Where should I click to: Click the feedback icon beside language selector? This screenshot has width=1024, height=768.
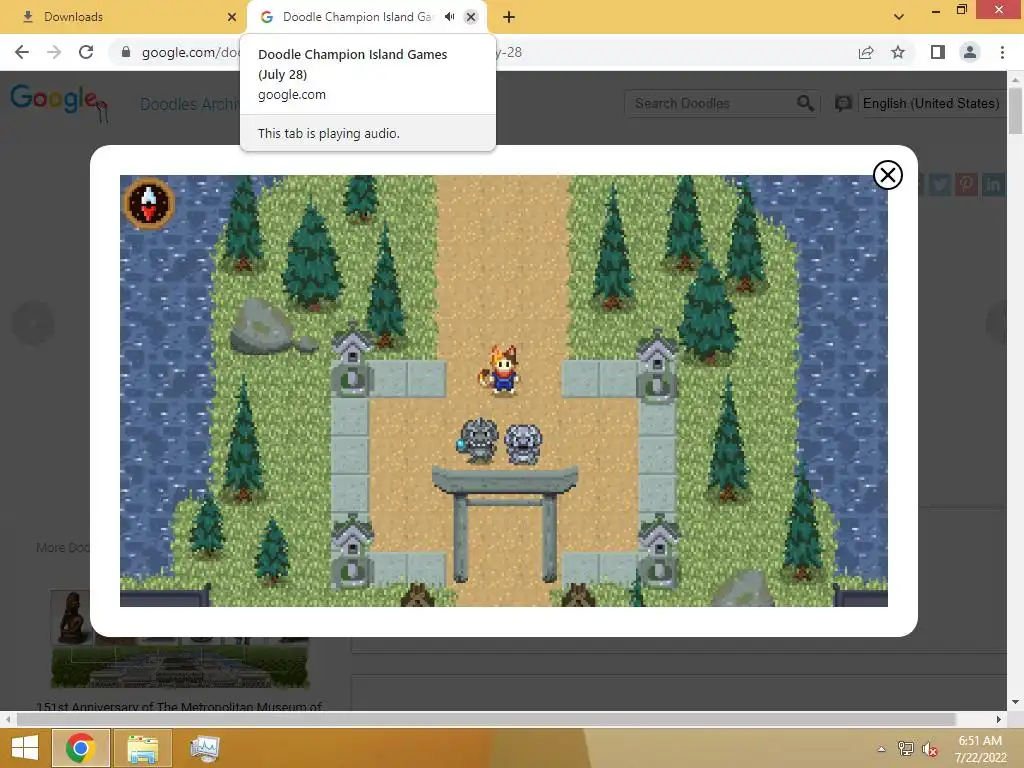(x=843, y=103)
